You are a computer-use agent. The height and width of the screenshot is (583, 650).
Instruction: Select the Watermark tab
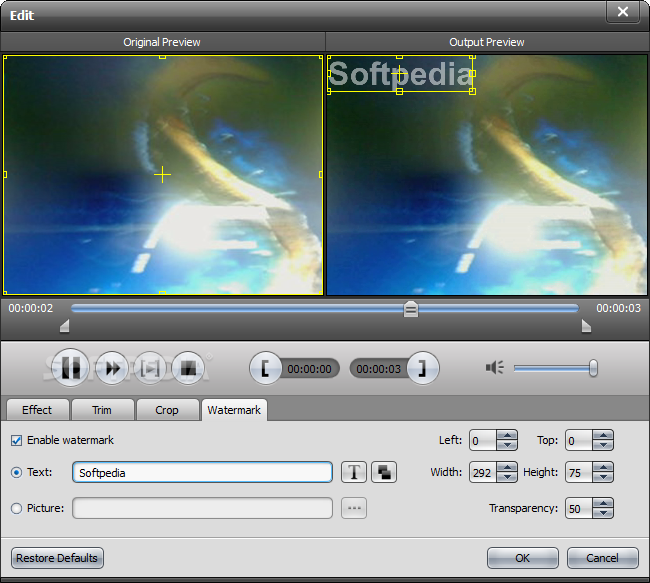pyautogui.click(x=234, y=410)
